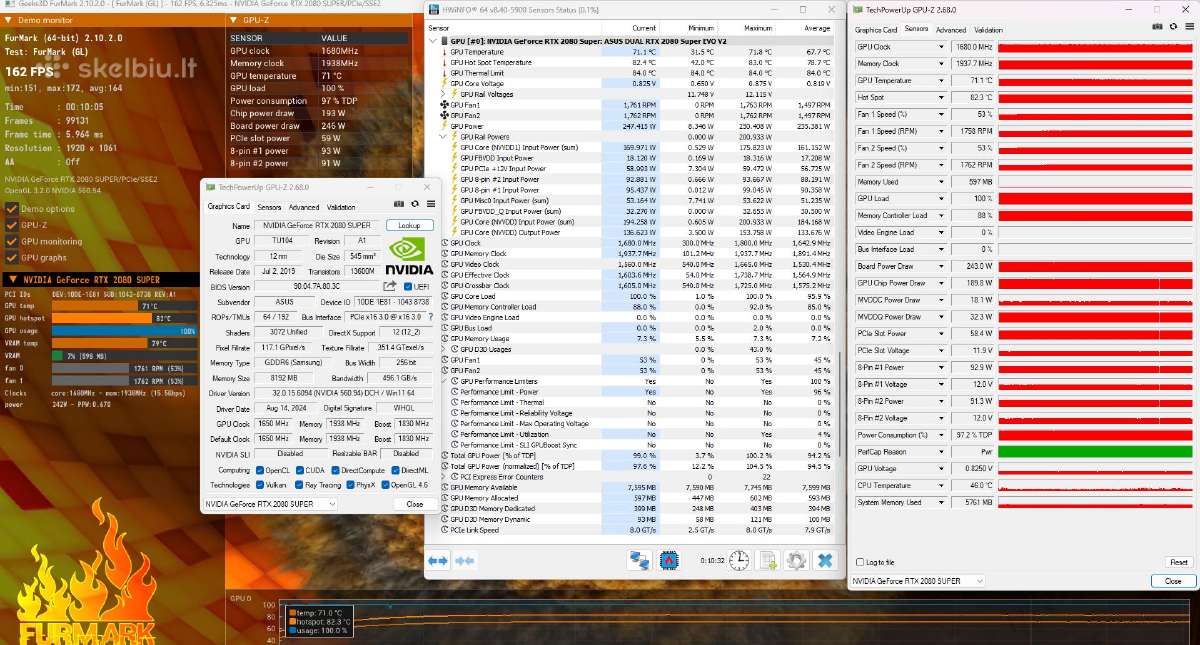Click GPU Fan1 fan icon in HWiNFO

point(445,105)
